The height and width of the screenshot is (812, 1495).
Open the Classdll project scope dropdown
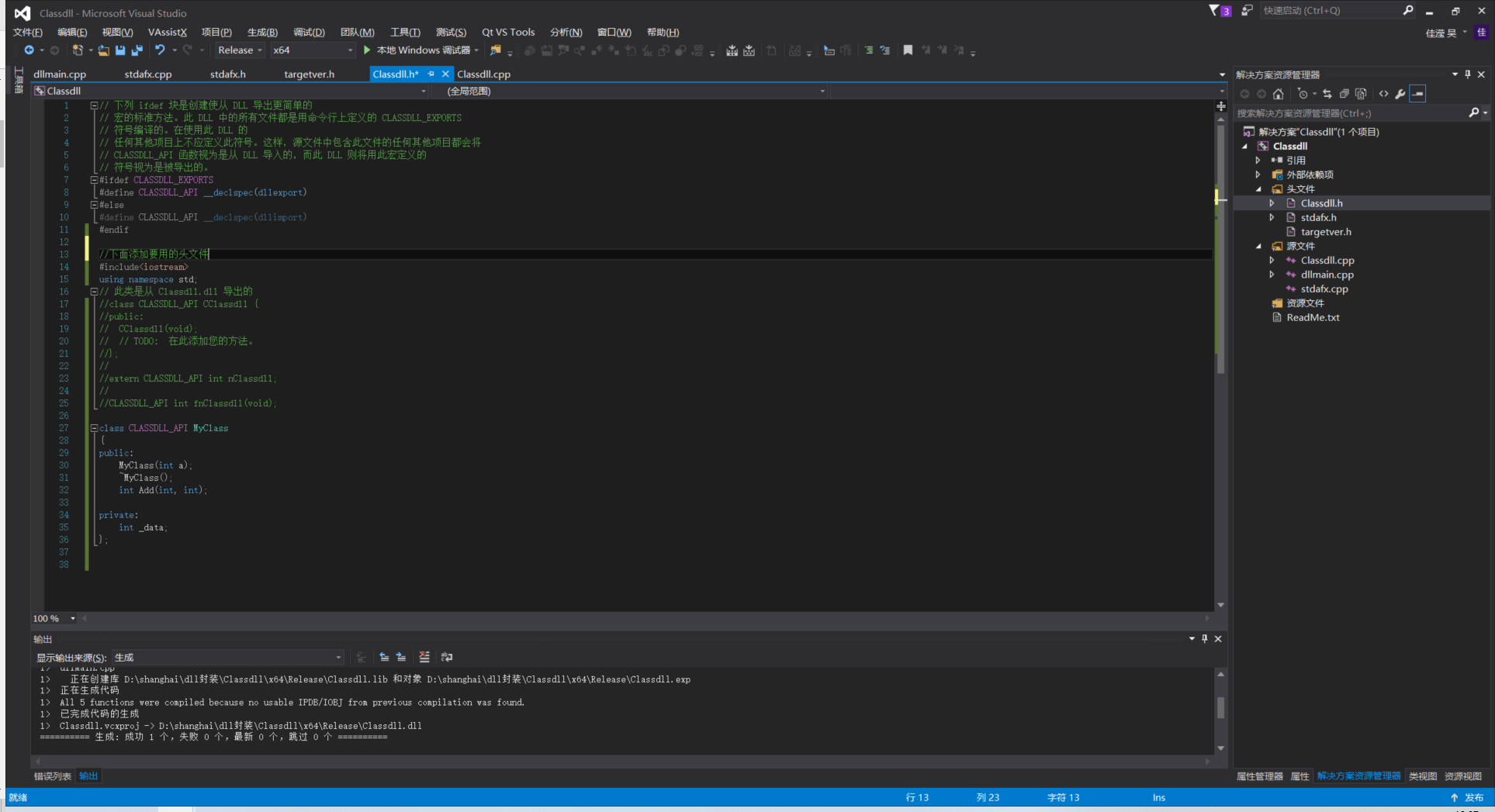230,92
